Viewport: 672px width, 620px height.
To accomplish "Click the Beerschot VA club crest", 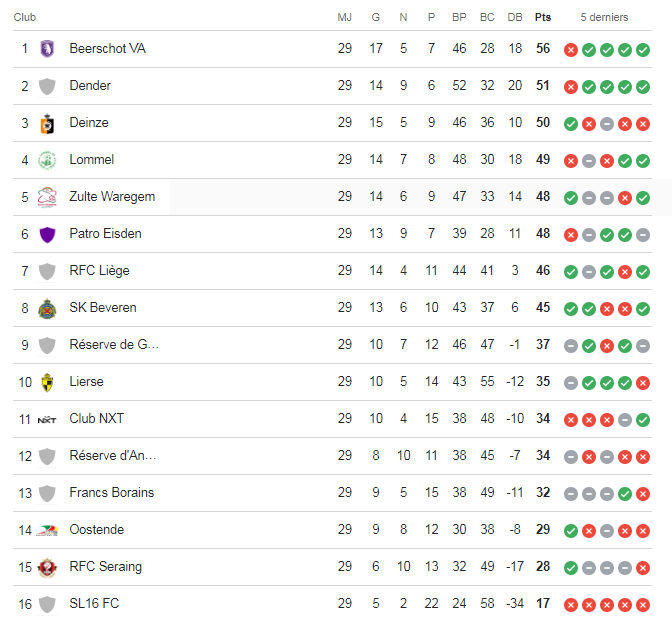I will coord(46,49).
